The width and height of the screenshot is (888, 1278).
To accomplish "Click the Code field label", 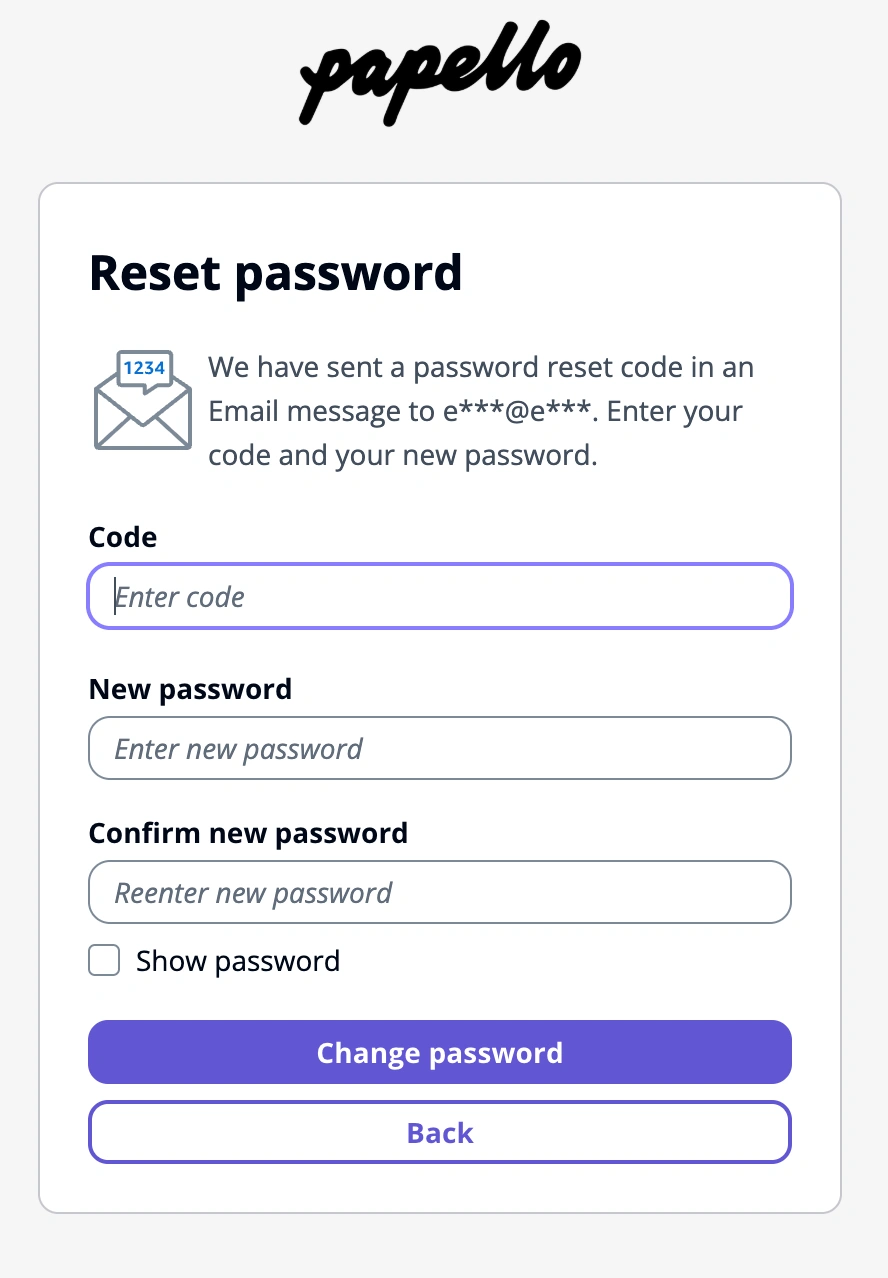I will pos(122,537).
